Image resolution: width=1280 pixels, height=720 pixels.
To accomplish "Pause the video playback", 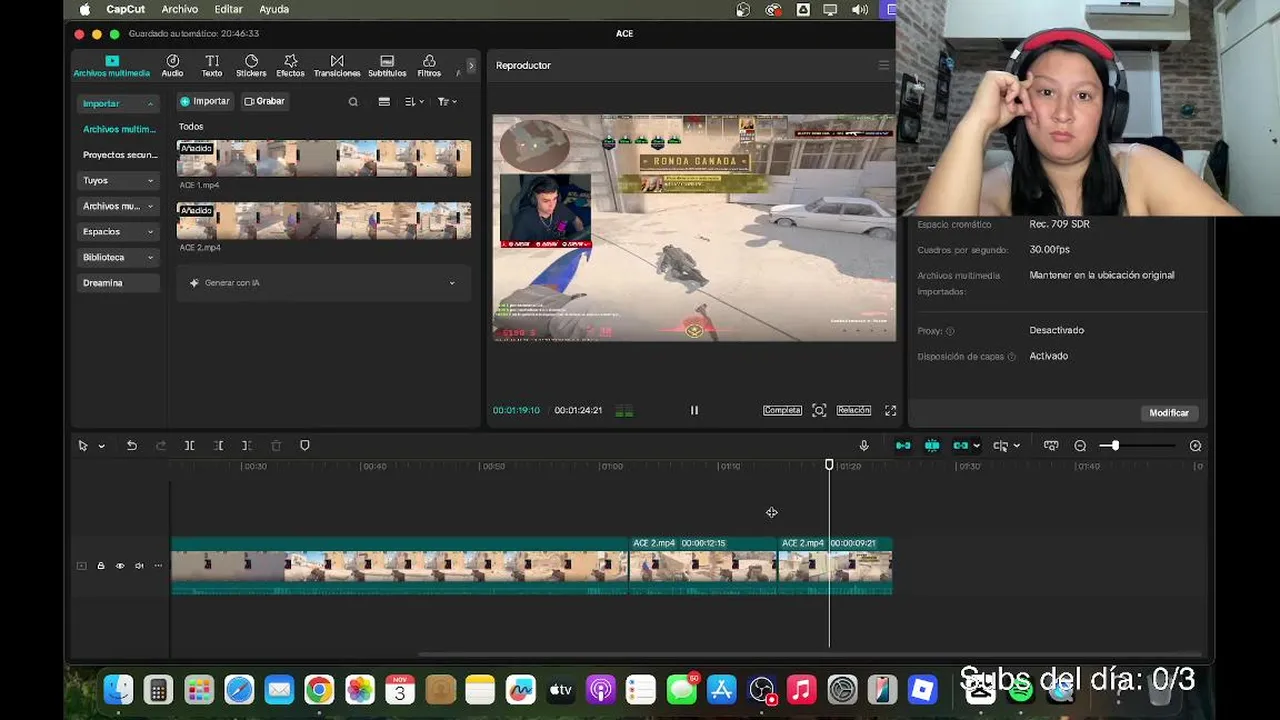I will pos(694,410).
